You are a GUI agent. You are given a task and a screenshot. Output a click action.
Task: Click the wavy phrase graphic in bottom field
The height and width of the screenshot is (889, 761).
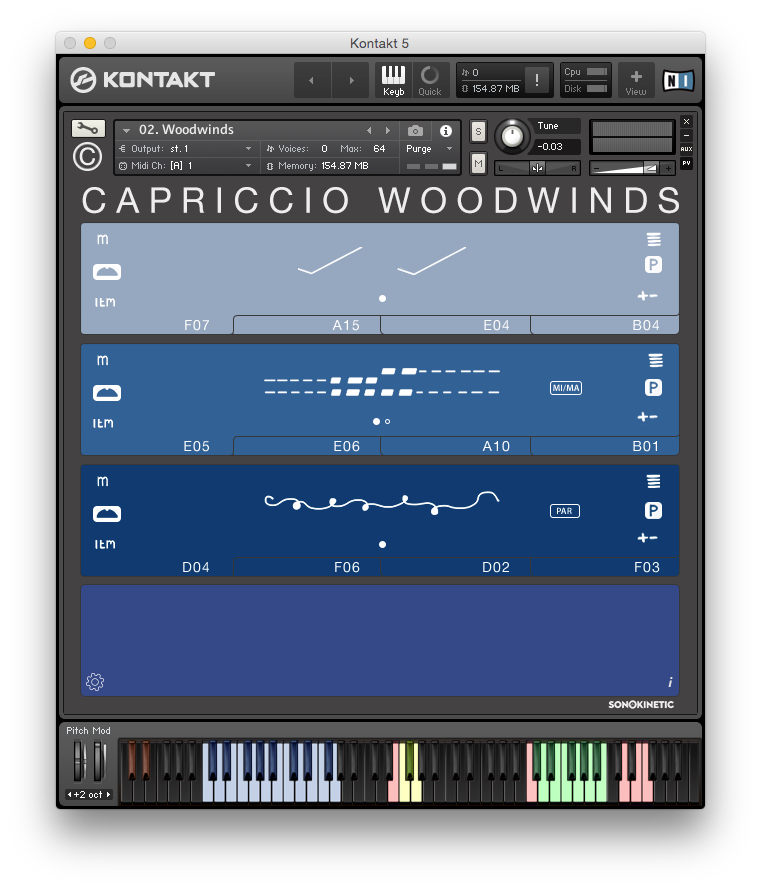pyautogui.click(x=382, y=502)
